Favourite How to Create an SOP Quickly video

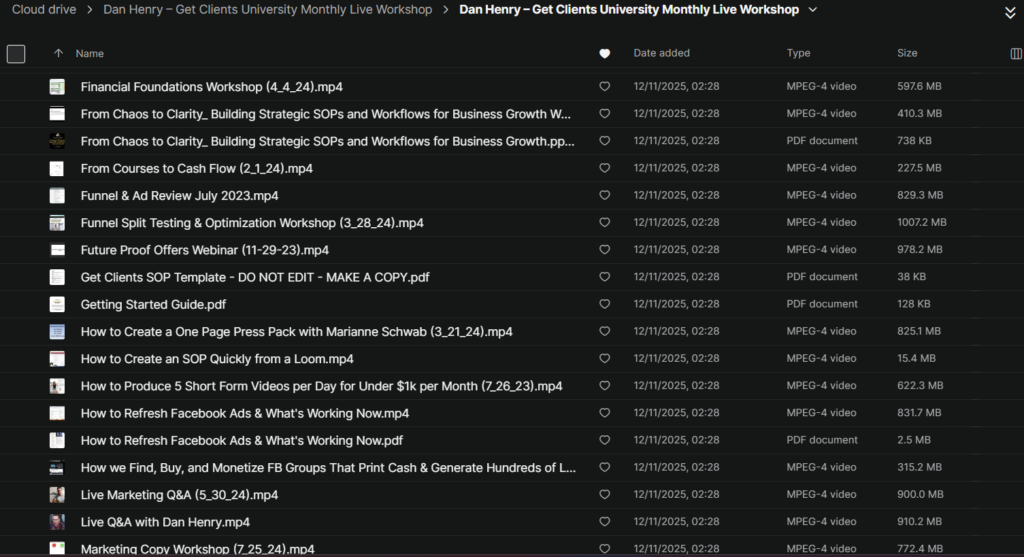pyautogui.click(x=605, y=358)
